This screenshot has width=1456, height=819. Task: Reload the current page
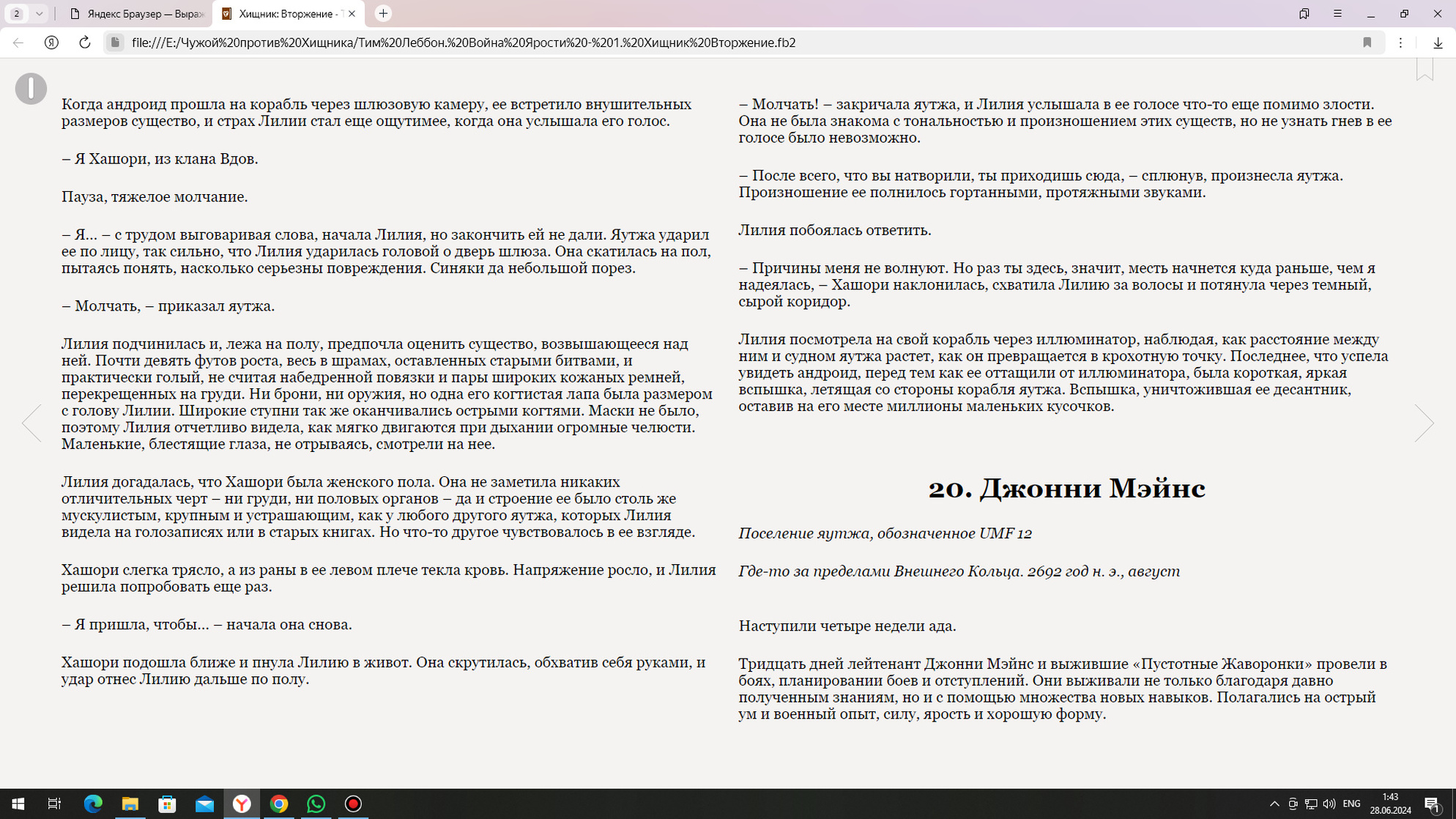pos(85,42)
